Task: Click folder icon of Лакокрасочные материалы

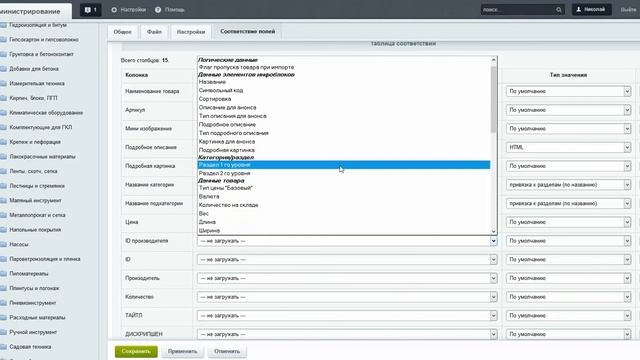Action: pos(3,157)
